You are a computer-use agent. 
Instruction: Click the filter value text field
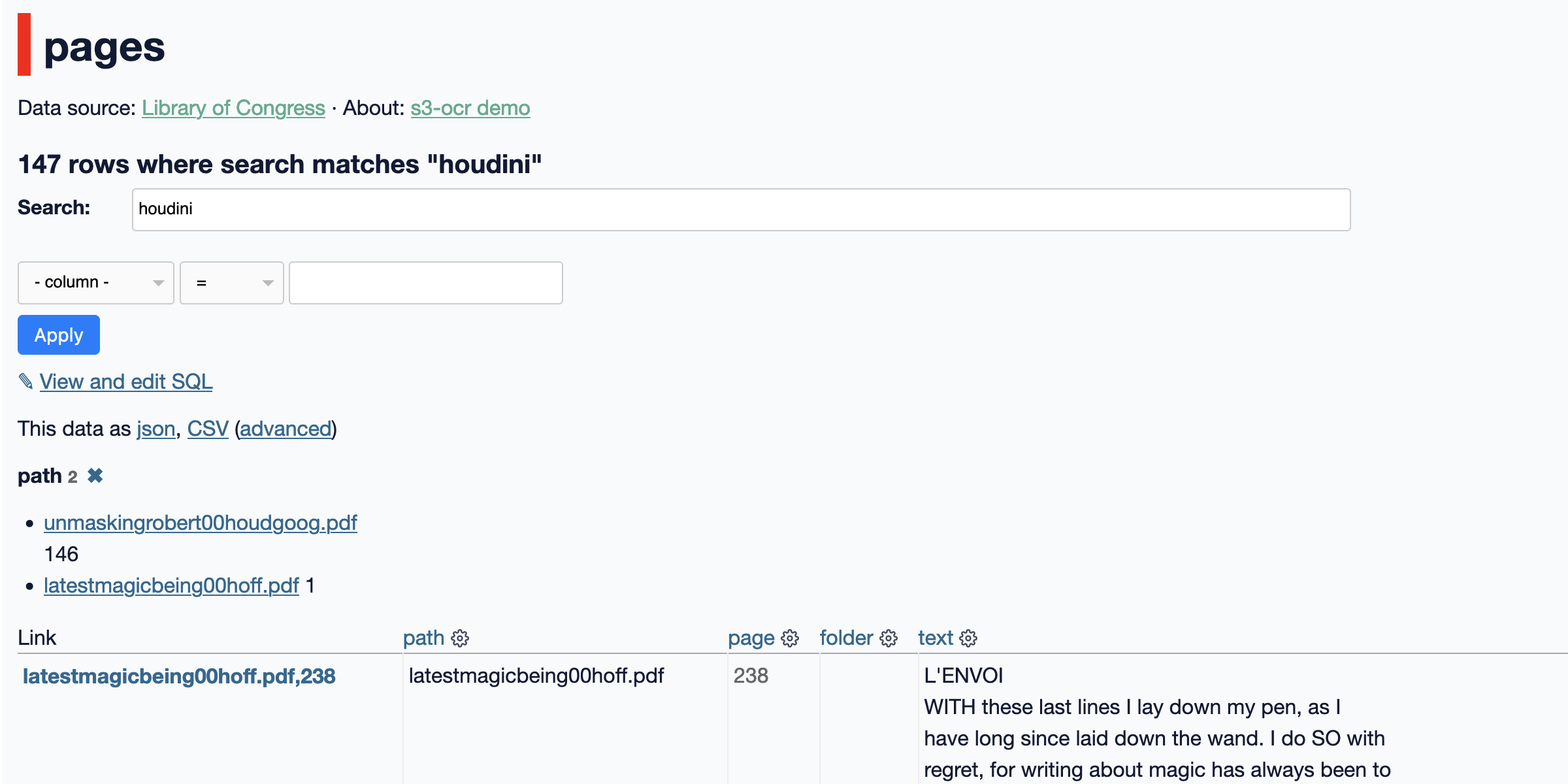point(426,283)
